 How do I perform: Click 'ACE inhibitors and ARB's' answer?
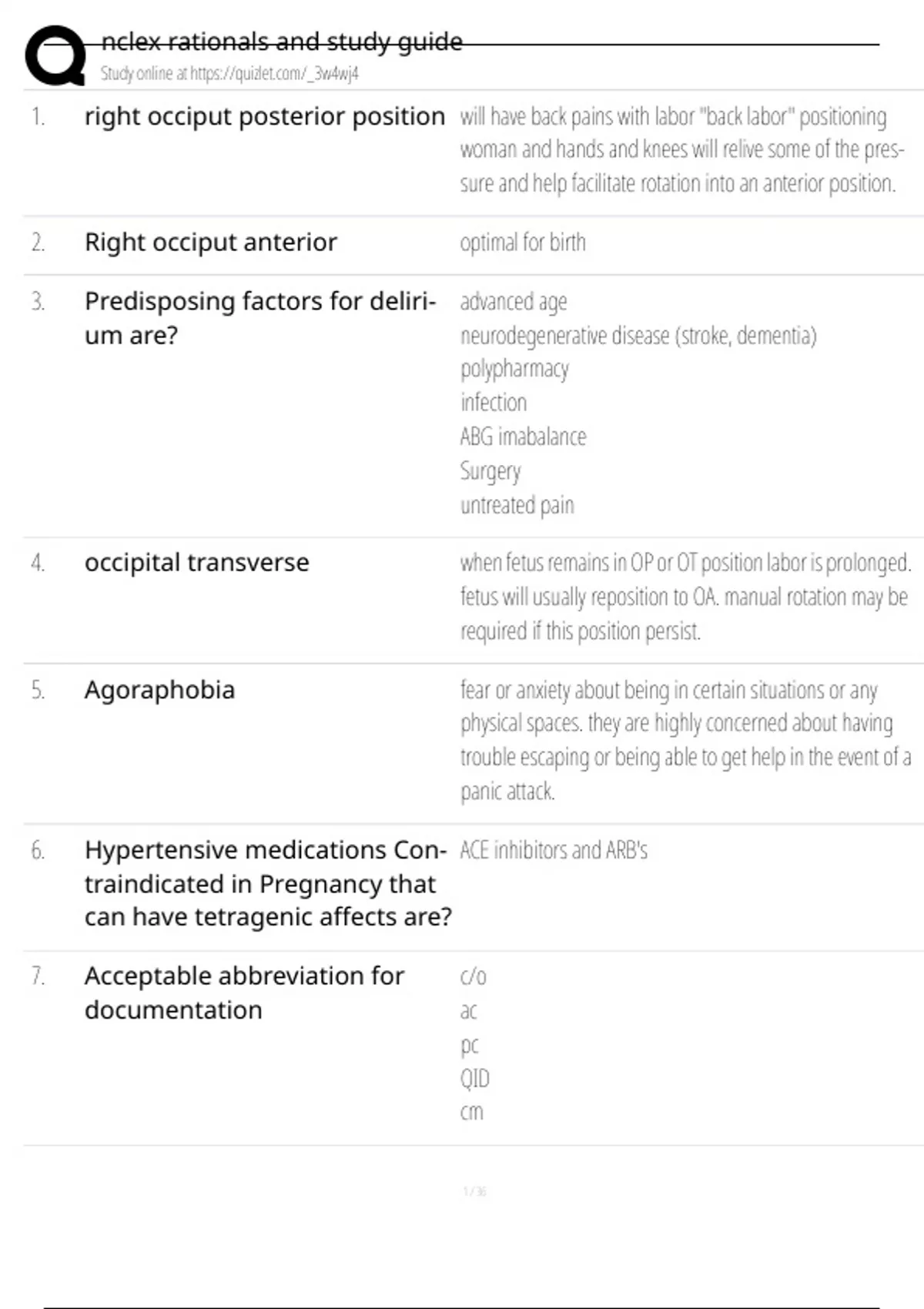pyautogui.click(x=554, y=850)
